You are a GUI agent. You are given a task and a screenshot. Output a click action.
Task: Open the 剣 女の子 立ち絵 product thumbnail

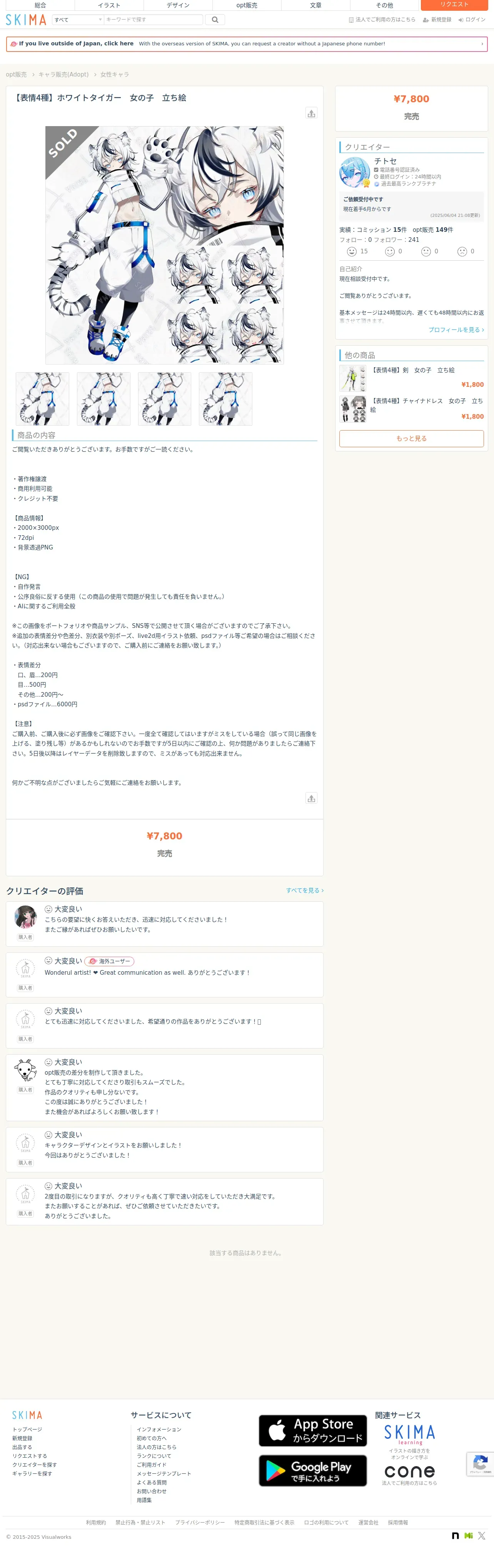pyautogui.click(x=353, y=378)
